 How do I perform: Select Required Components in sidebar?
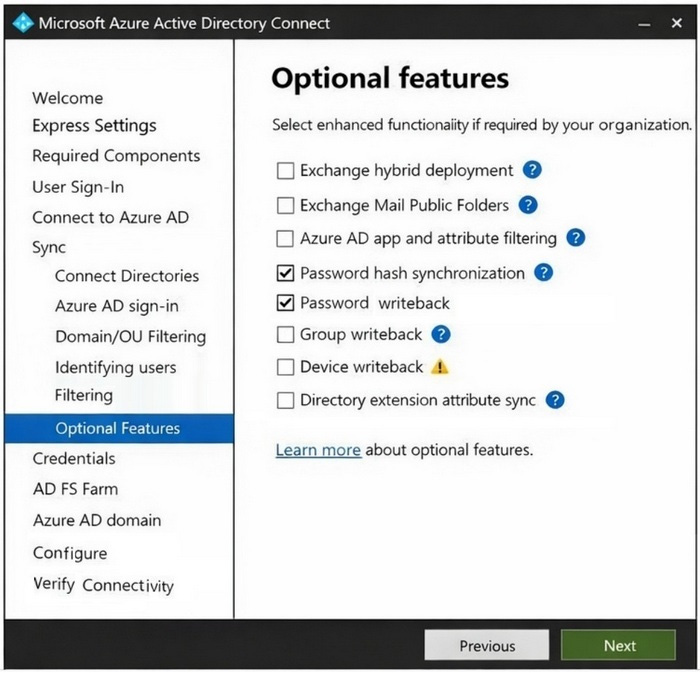tap(116, 156)
